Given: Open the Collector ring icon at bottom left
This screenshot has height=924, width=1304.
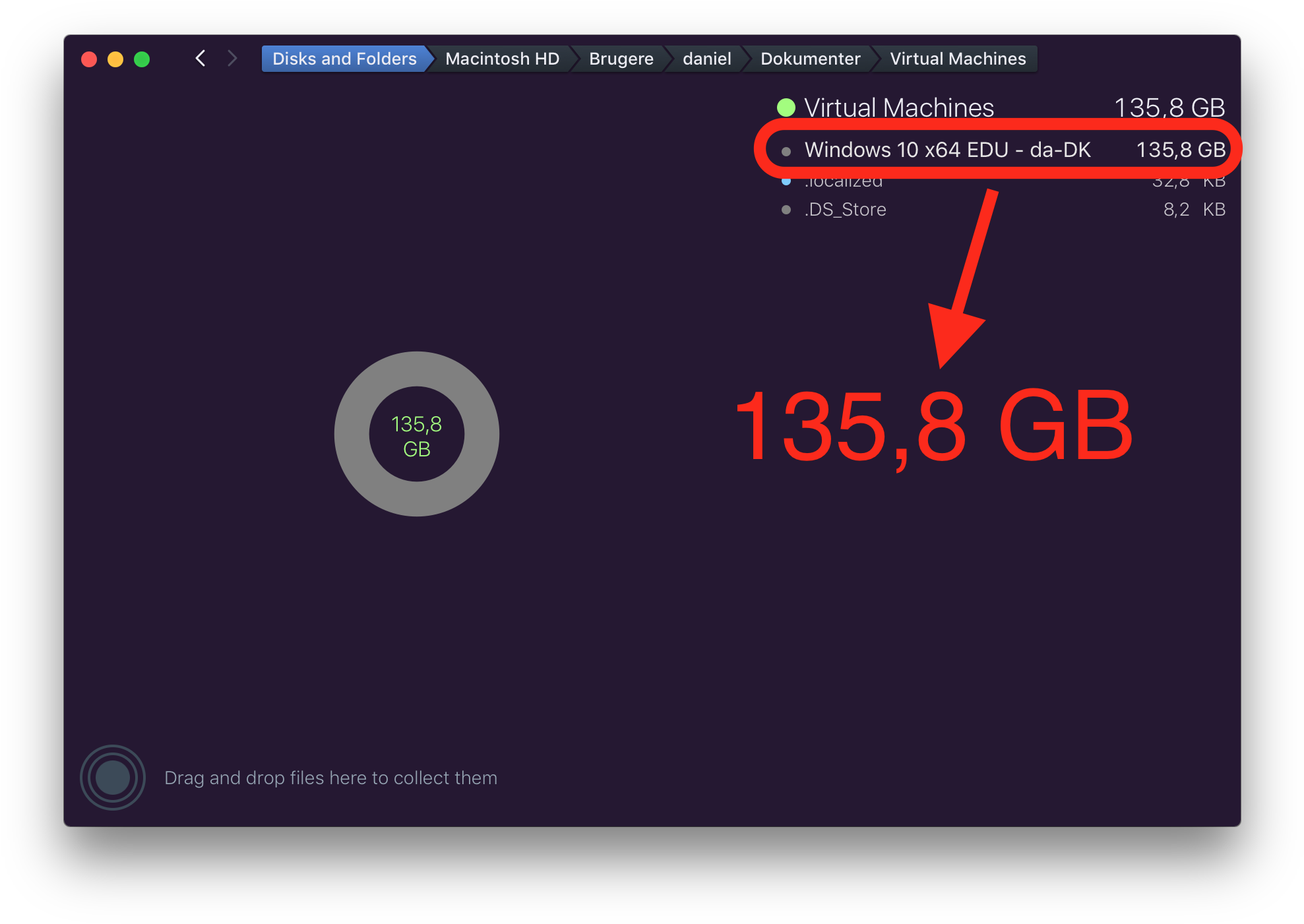Looking at the screenshot, I should [112, 778].
